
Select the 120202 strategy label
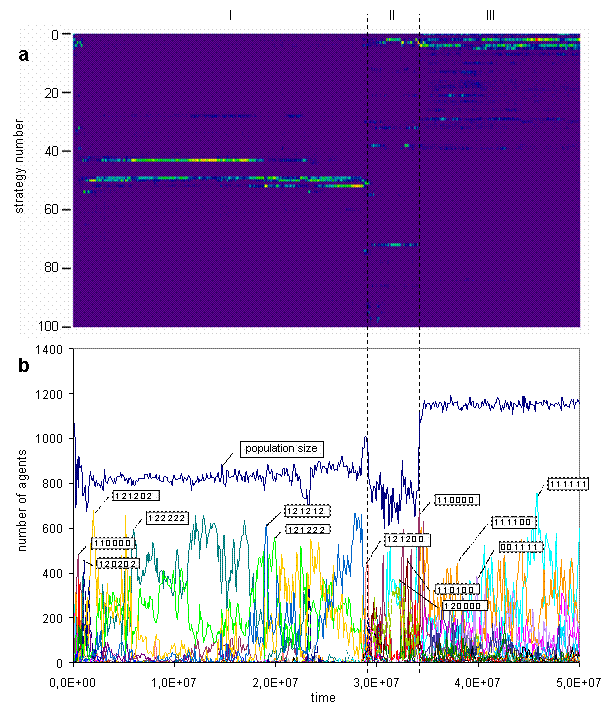[117, 564]
